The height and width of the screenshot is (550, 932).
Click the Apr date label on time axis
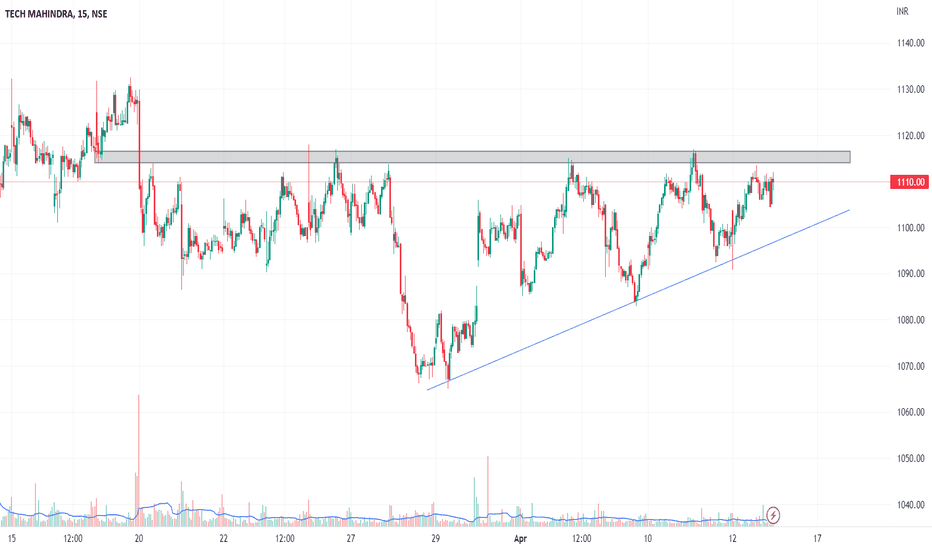point(520,539)
